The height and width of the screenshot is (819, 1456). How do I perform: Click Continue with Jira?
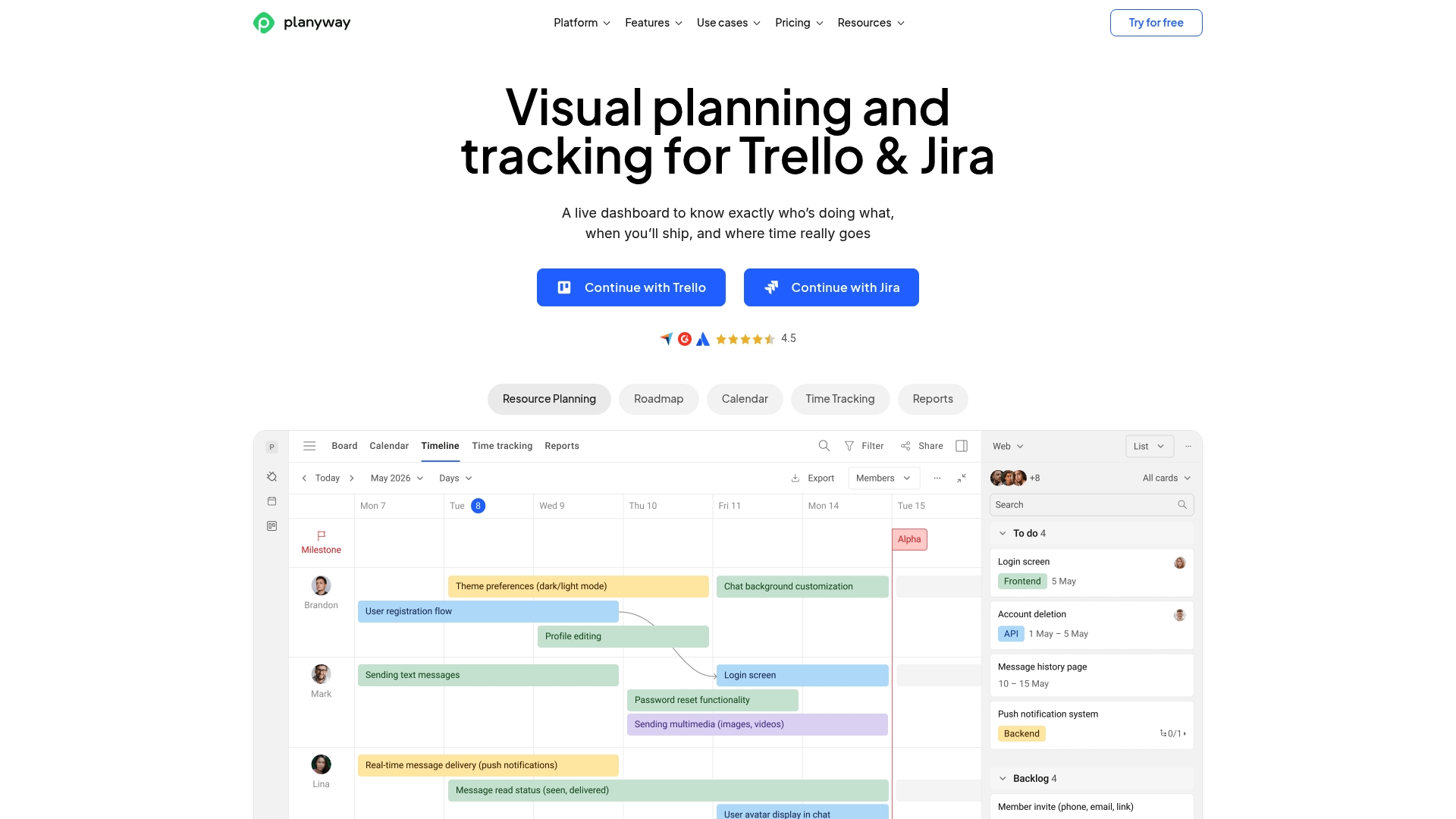click(831, 287)
